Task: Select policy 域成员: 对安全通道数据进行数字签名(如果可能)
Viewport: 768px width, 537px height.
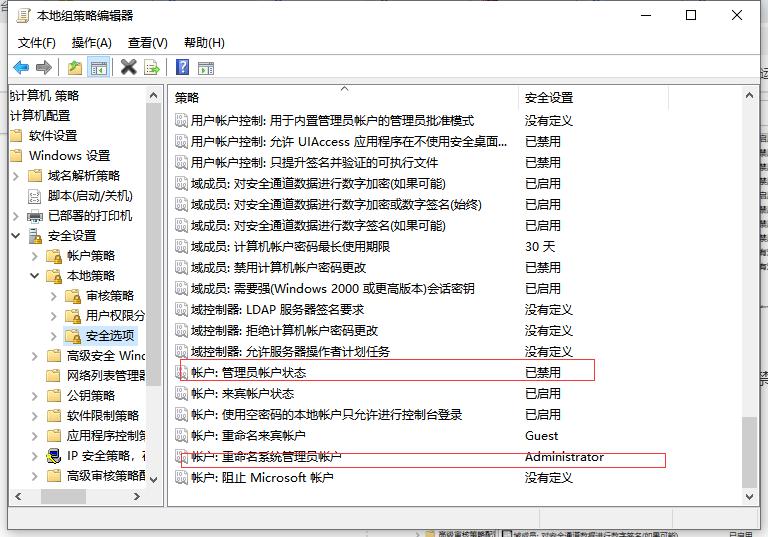Action: tap(318, 225)
